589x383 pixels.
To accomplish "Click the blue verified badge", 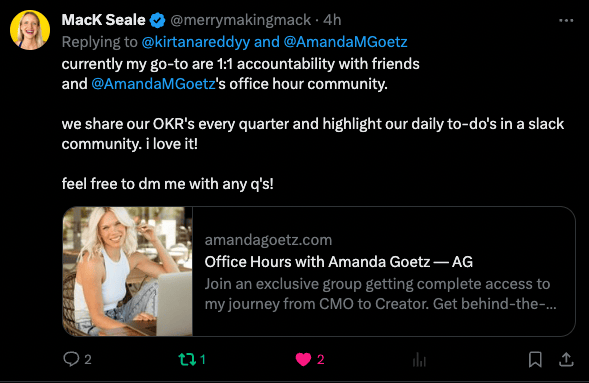I will point(157,20).
